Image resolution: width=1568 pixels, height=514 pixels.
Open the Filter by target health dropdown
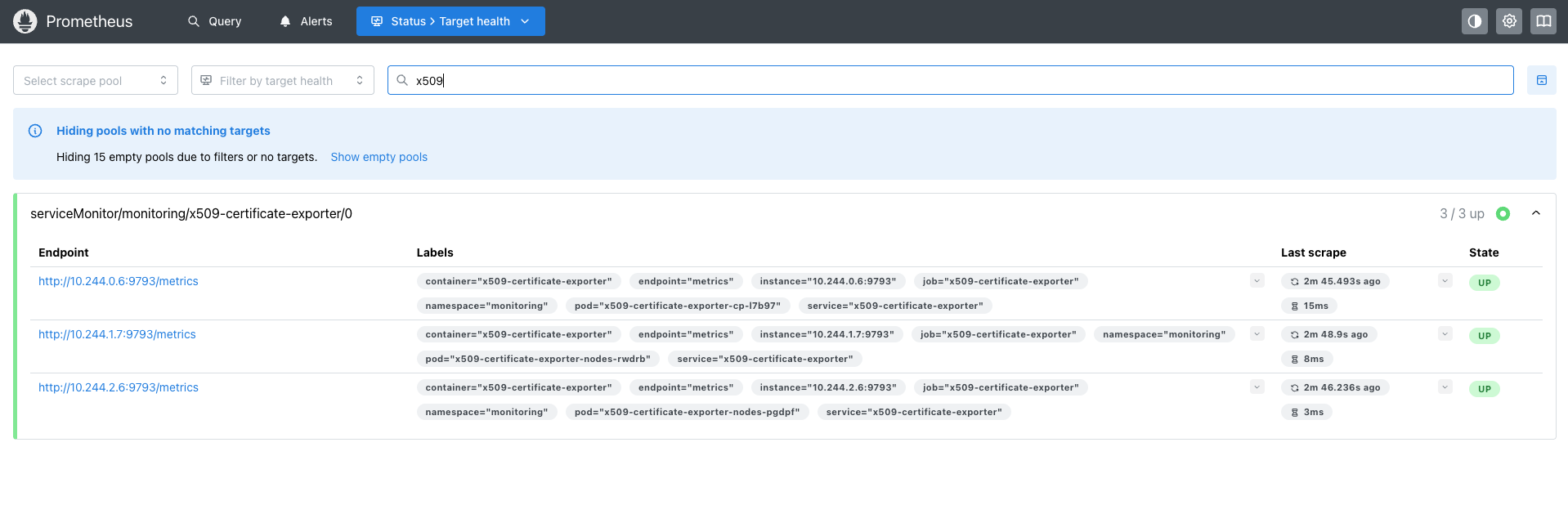point(283,80)
